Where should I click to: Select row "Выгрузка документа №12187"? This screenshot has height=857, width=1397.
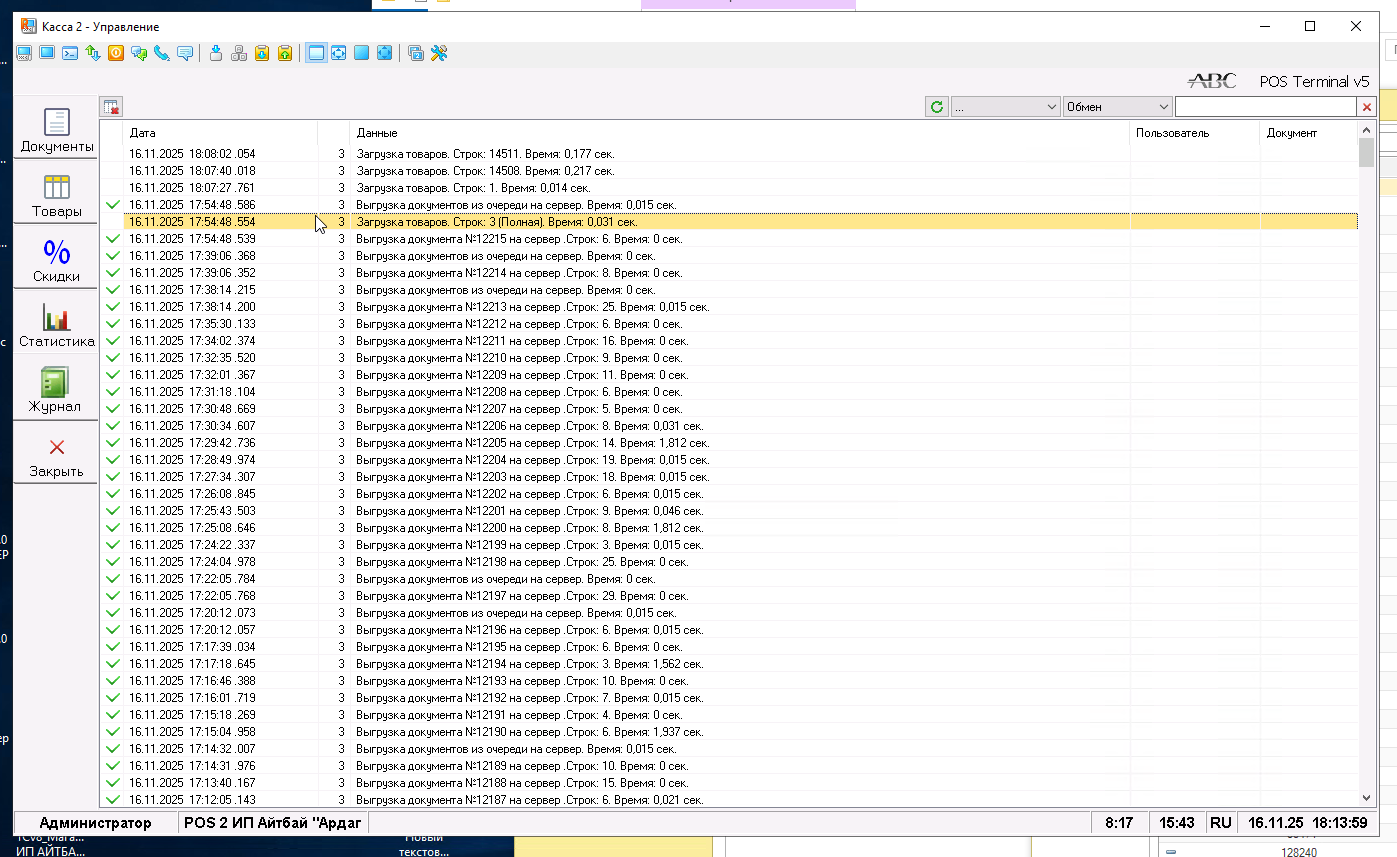coord(729,800)
